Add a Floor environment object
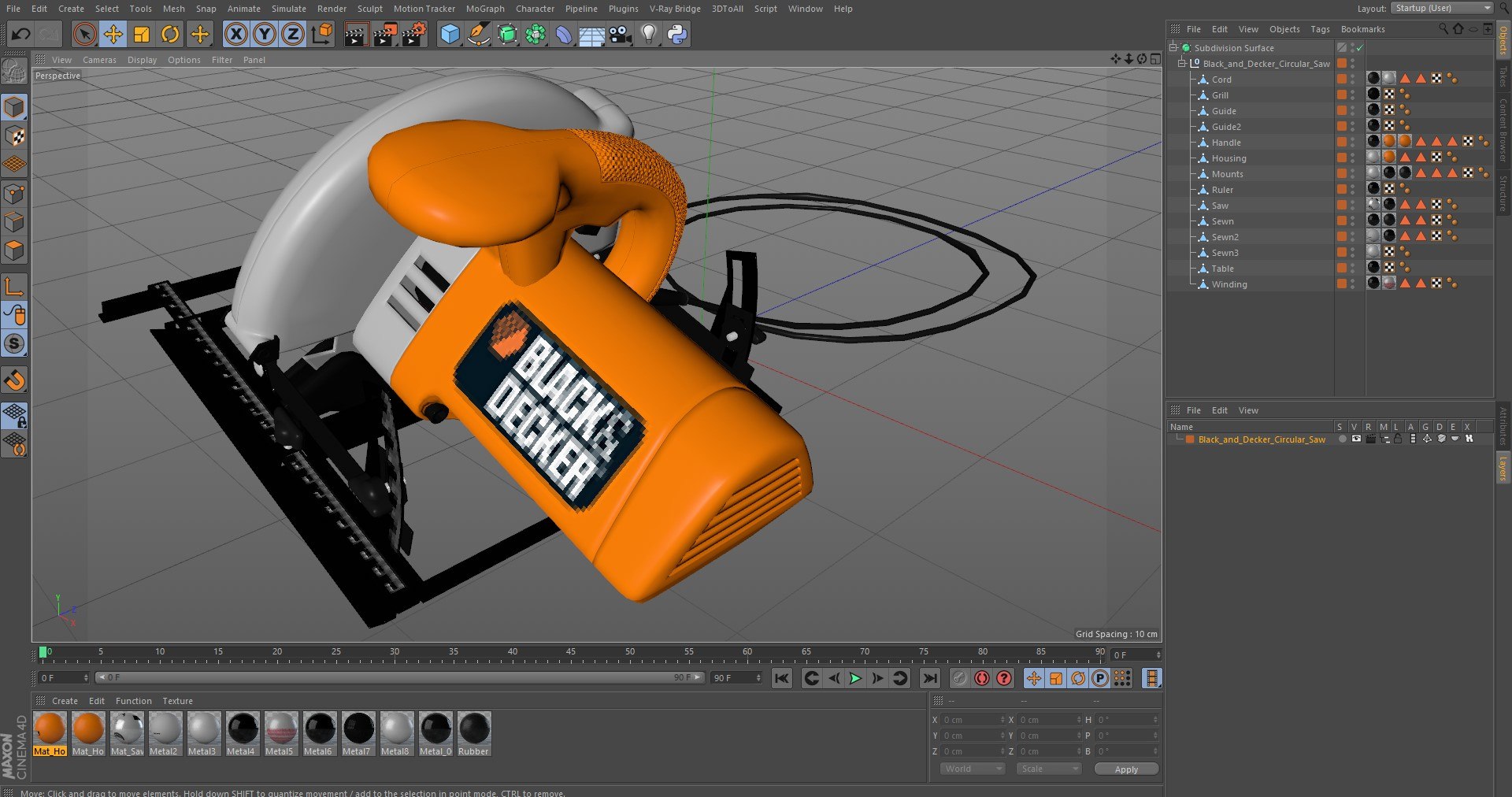Screen dimensions: 1512x797 (591, 34)
